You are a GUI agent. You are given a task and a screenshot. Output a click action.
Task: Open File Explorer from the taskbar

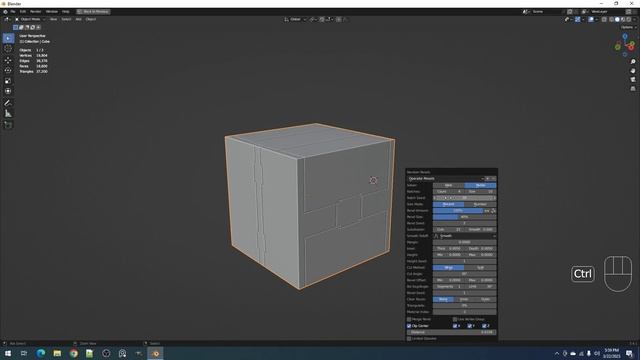[x=57, y=353]
